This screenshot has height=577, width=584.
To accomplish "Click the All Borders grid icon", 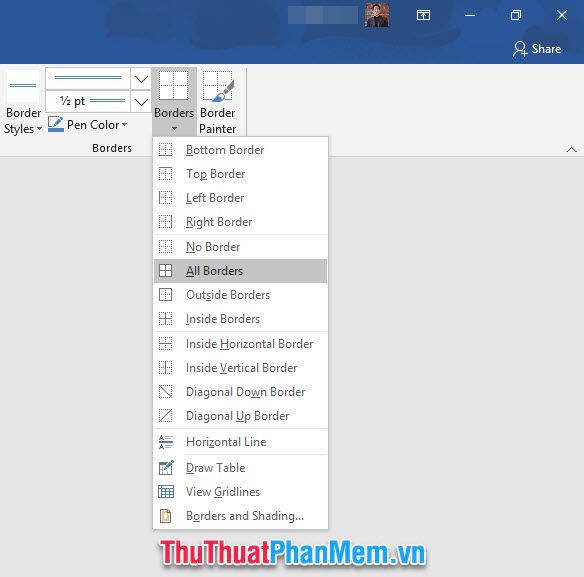I will (165, 271).
